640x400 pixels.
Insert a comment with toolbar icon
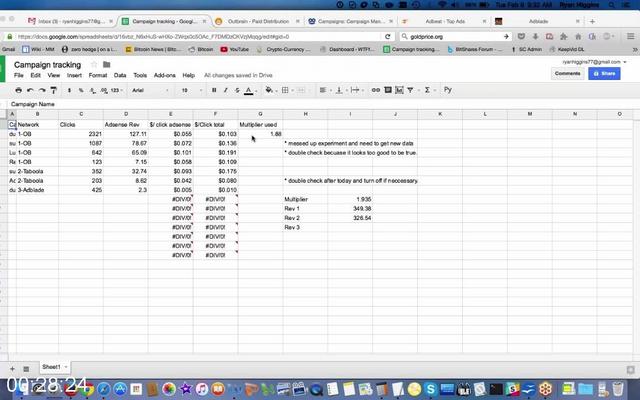387,90
